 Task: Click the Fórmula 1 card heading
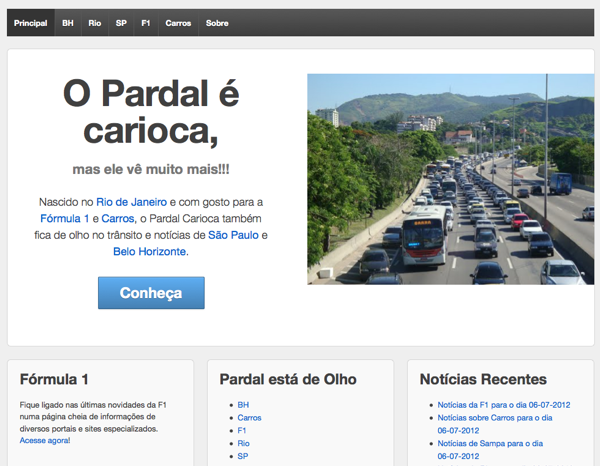54,380
